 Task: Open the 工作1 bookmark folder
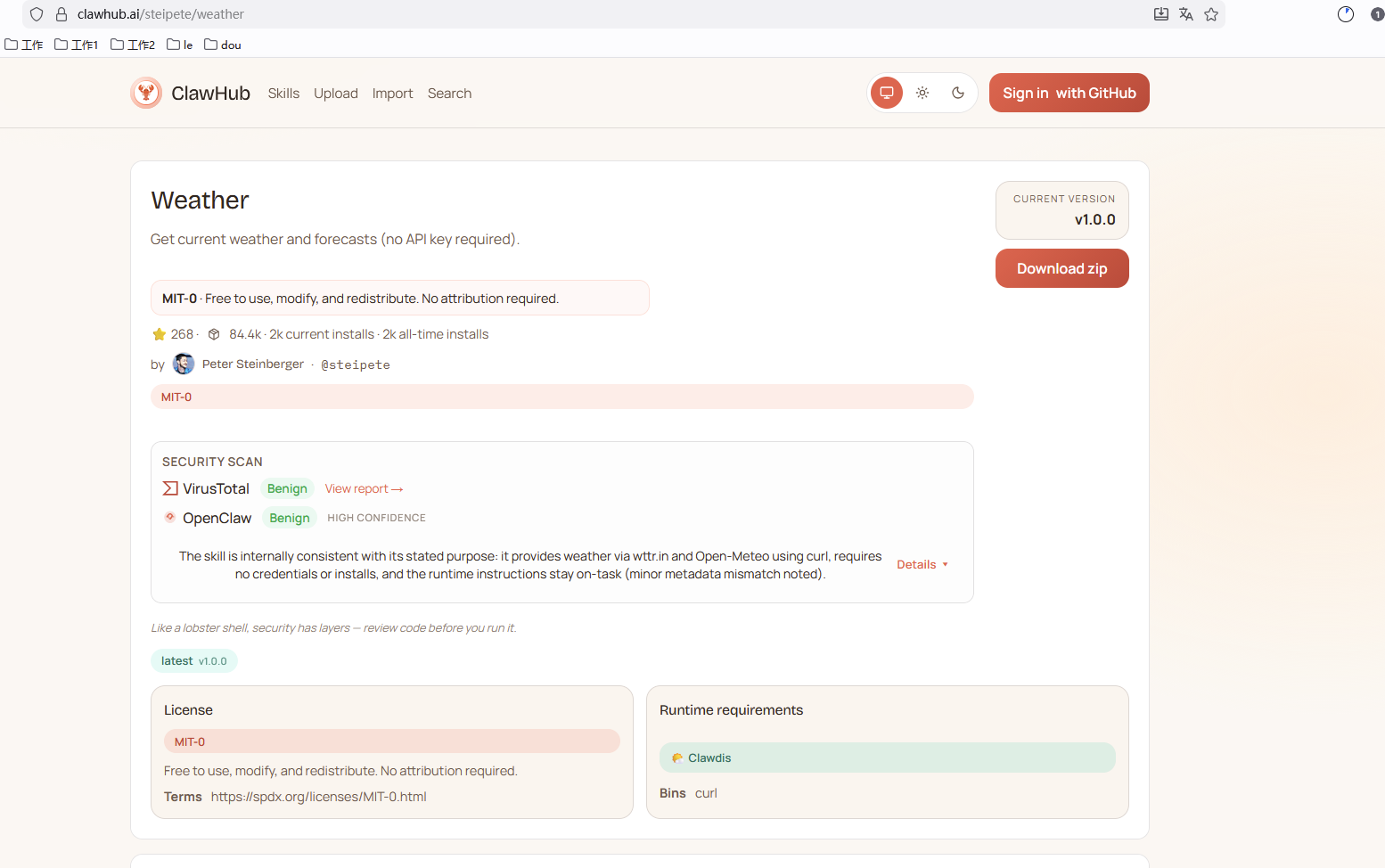77,45
